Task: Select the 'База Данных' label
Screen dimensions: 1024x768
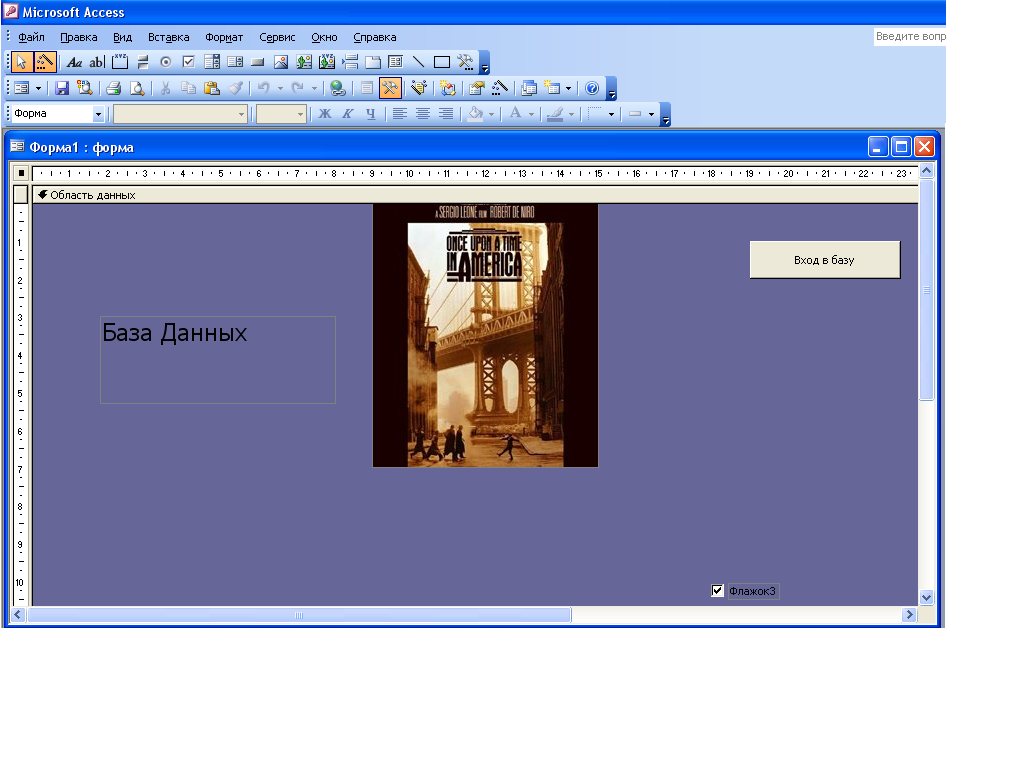Action: pos(217,360)
